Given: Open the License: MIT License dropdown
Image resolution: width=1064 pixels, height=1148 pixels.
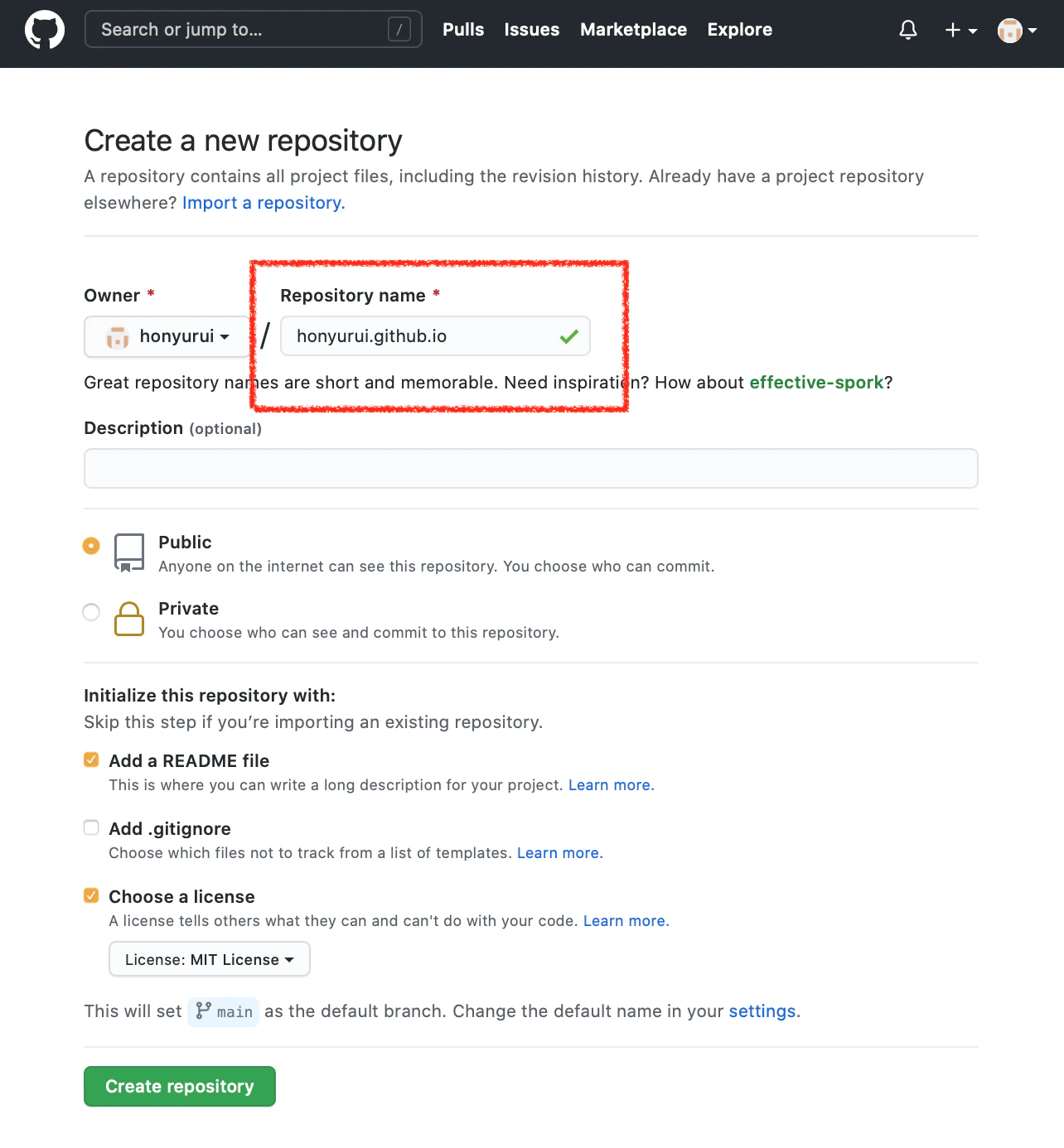Looking at the screenshot, I should pos(209,959).
